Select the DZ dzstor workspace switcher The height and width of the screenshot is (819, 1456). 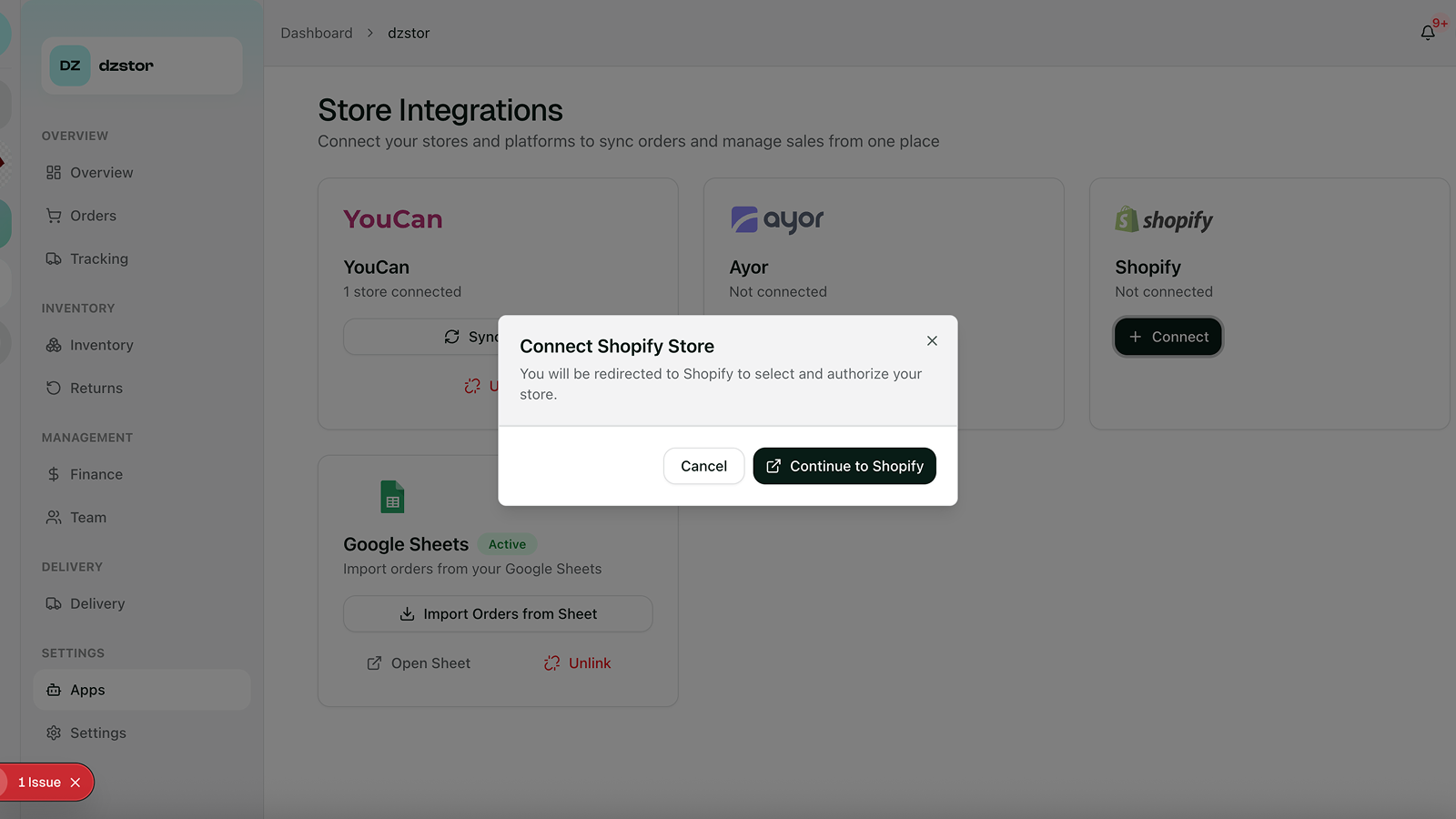(x=140, y=65)
